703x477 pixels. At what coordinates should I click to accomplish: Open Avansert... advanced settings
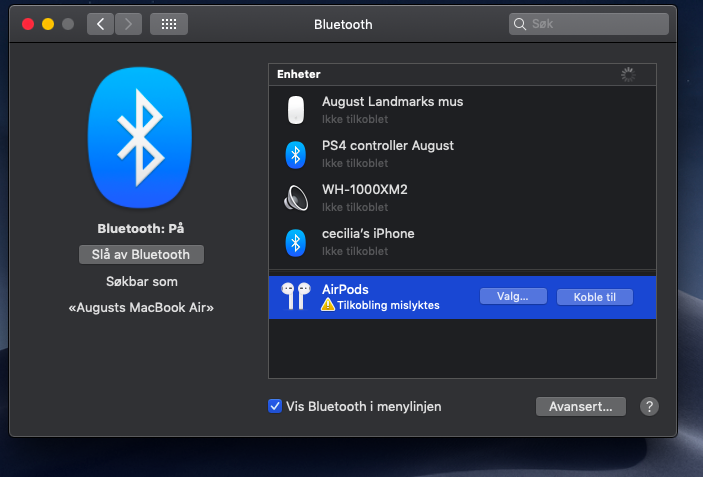(x=581, y=407)
